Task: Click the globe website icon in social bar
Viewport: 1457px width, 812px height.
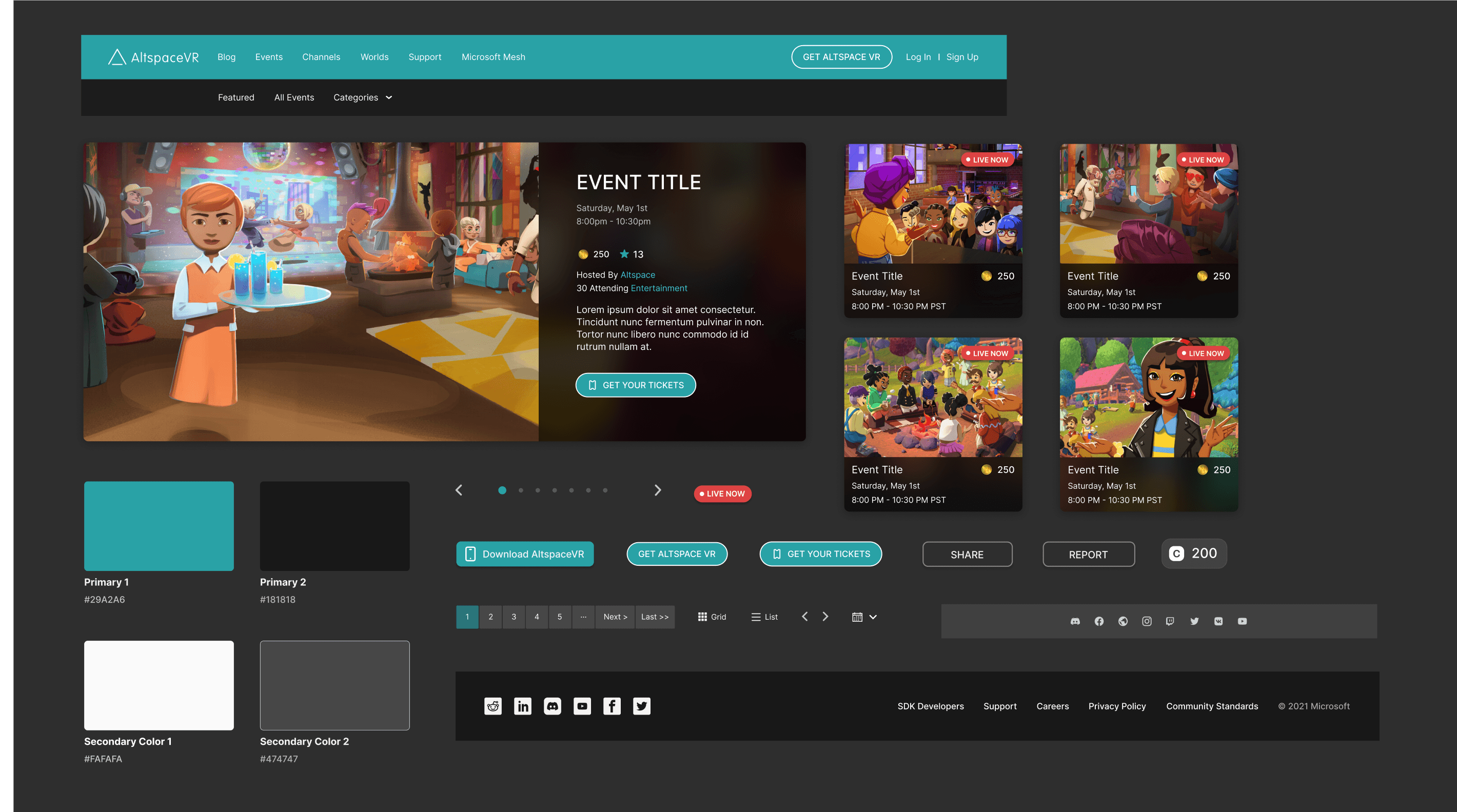Action: 1123,621
